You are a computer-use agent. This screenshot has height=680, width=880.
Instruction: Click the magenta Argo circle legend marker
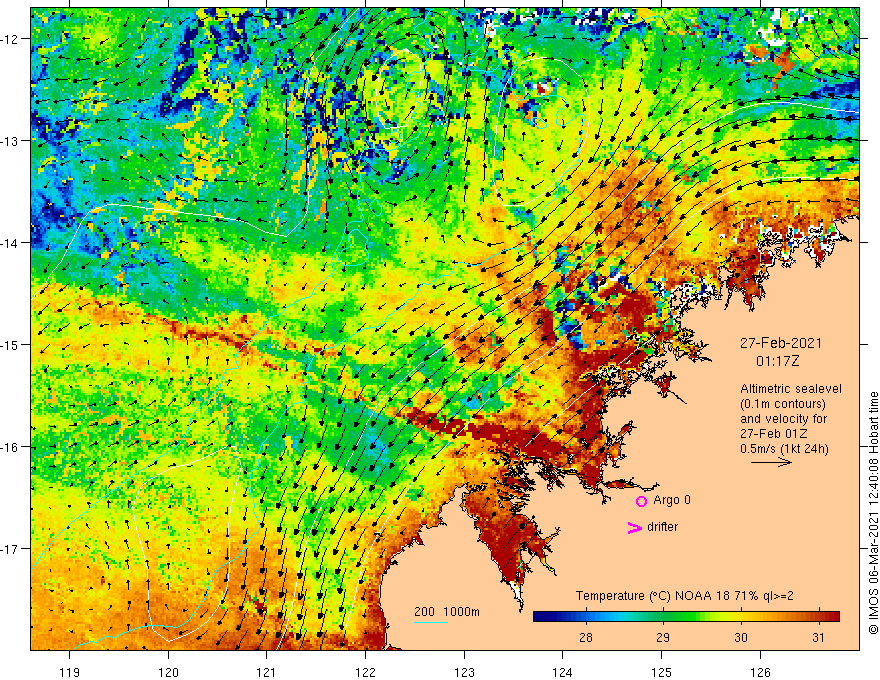641,501
